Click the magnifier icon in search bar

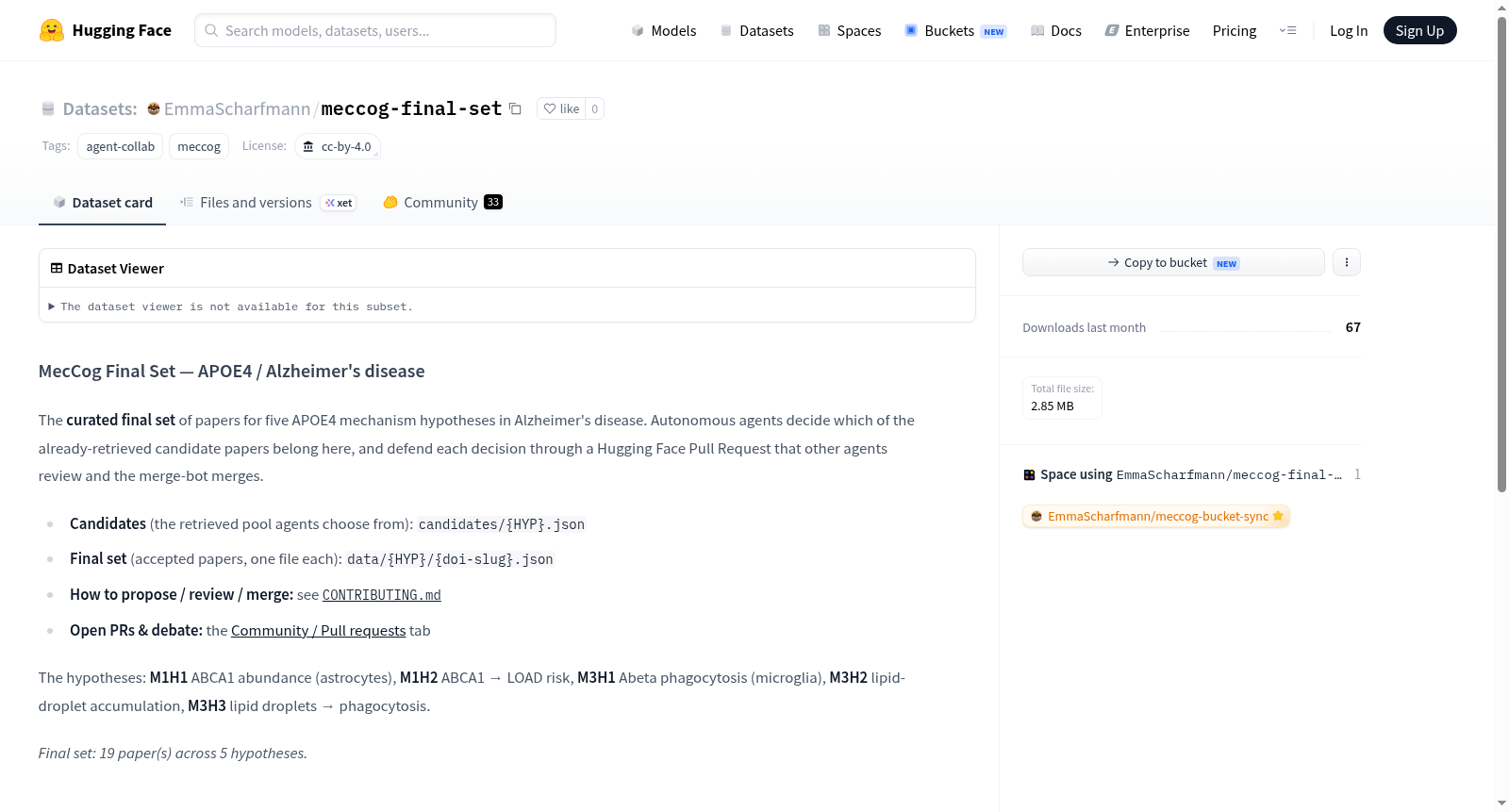click(211, 30)
